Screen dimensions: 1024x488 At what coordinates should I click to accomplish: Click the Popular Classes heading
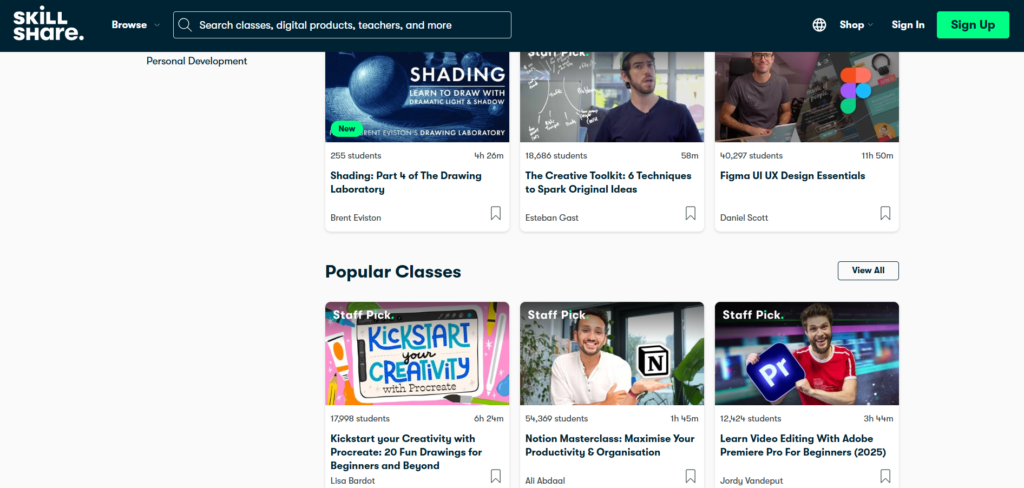coord(393,272)
